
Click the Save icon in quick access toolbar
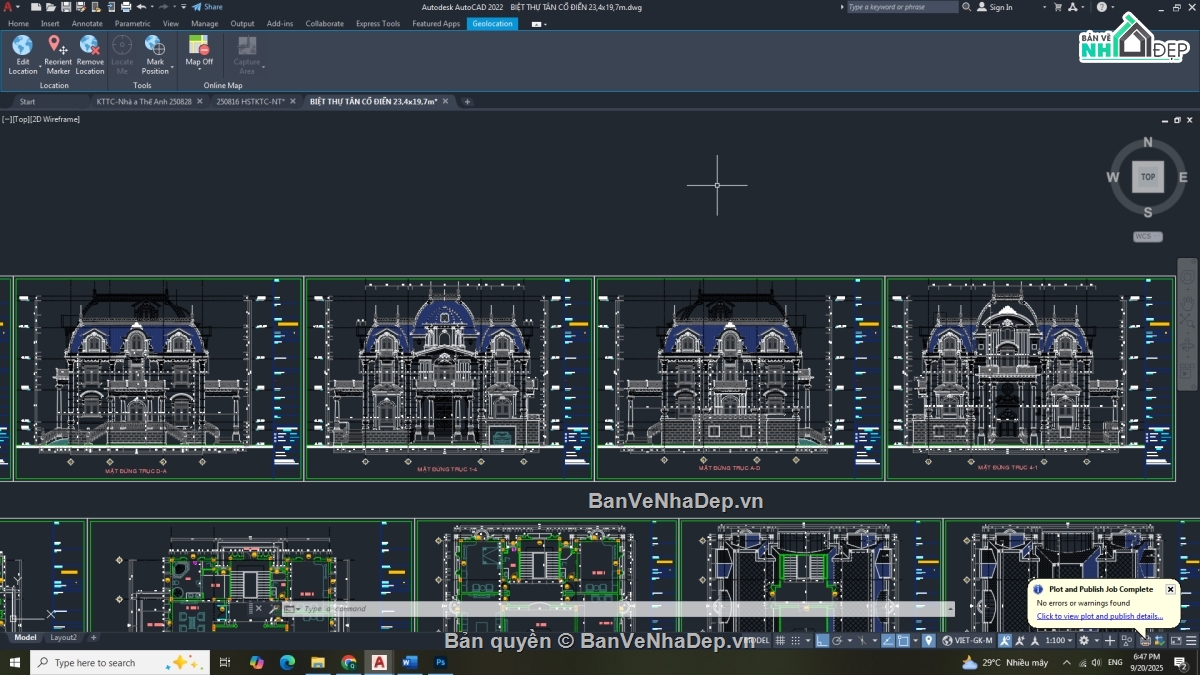66,7
